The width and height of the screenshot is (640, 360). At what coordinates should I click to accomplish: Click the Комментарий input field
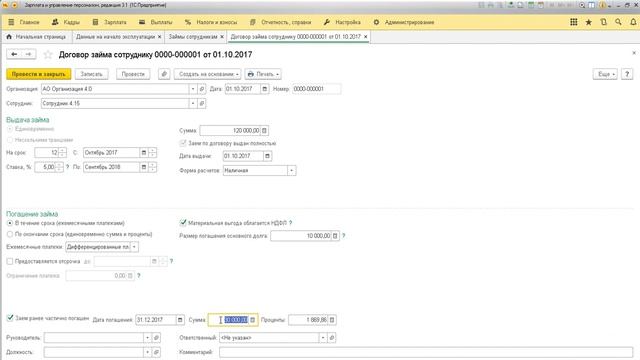coord(426,352)
